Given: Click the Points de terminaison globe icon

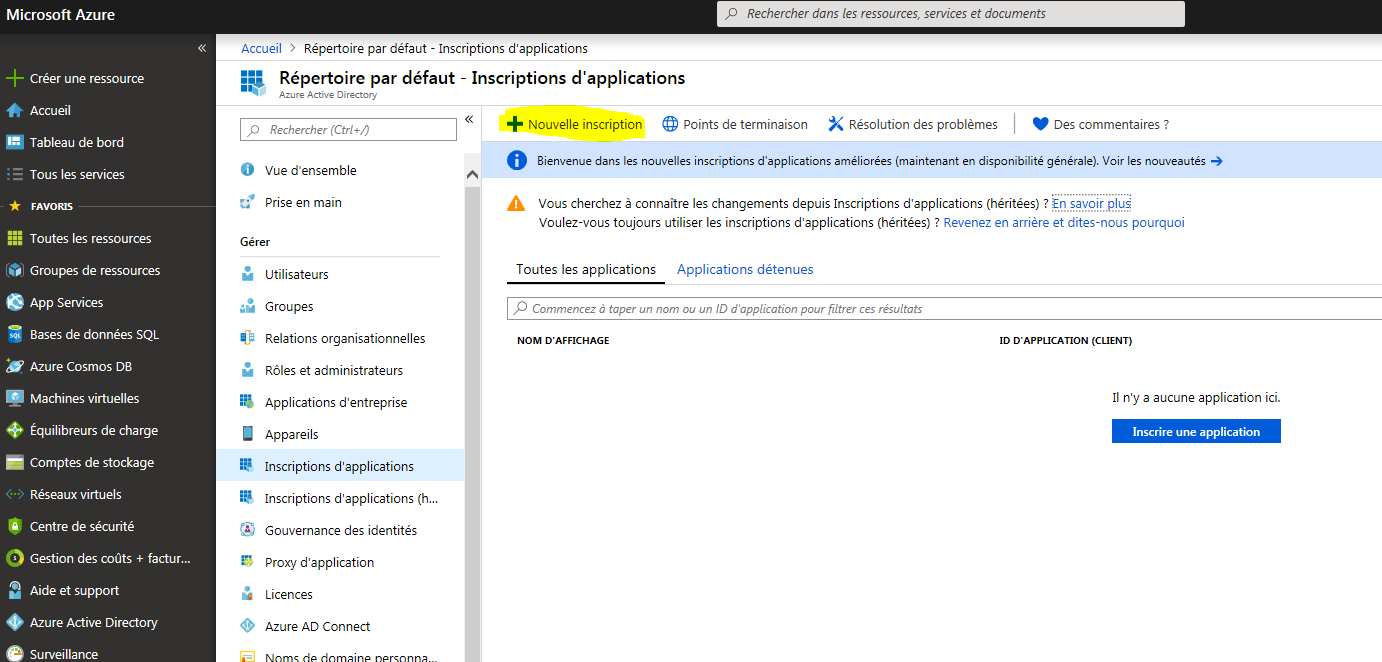Looking at the screenshot, I should click(670, 124).
